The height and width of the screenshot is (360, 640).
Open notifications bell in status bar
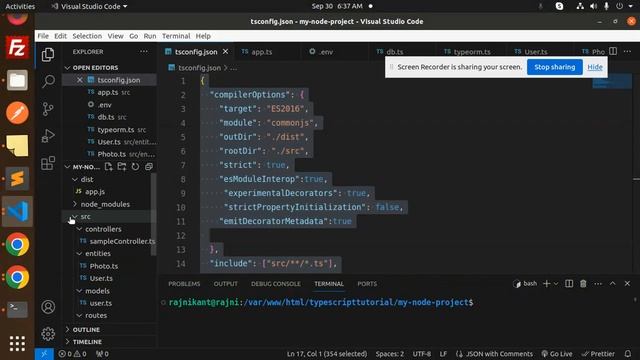[x=628, y=354]
